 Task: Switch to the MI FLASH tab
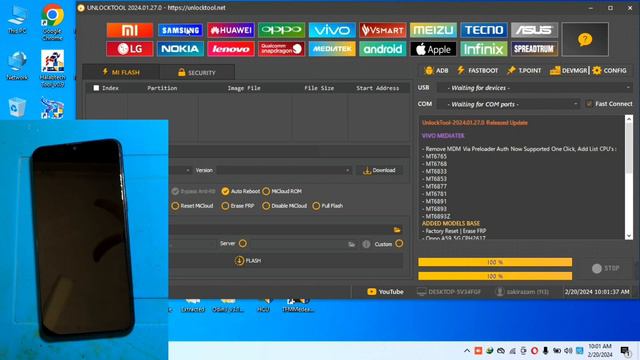tap(121, 72)
